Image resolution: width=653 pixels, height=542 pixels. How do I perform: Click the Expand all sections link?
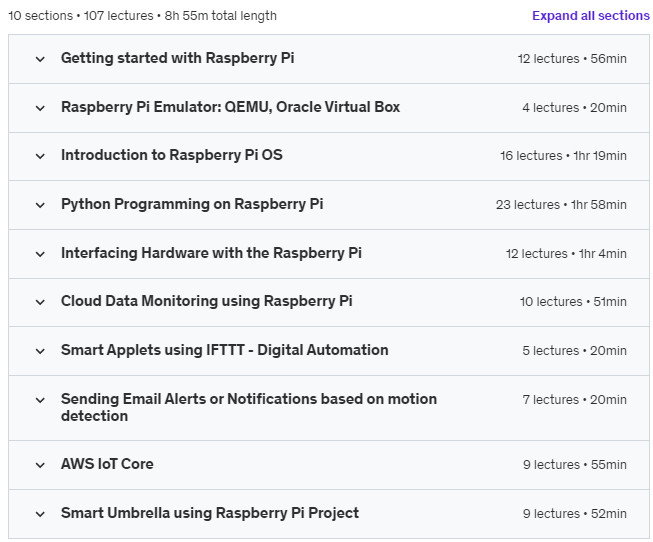(591, 16)
